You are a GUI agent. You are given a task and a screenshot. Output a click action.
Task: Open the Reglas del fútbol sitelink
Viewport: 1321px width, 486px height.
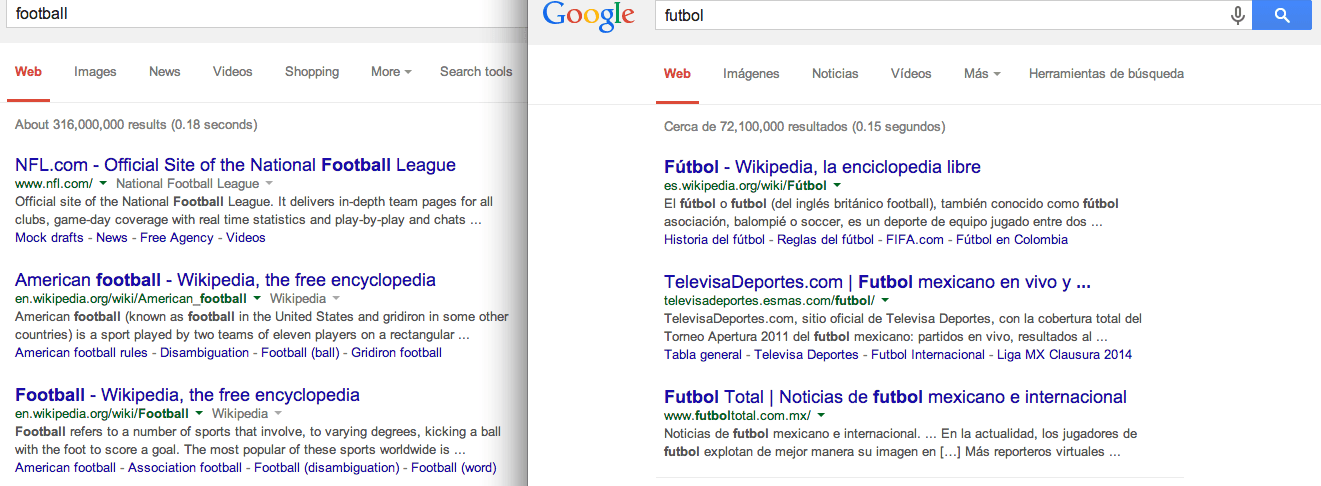tap(826, 240)
